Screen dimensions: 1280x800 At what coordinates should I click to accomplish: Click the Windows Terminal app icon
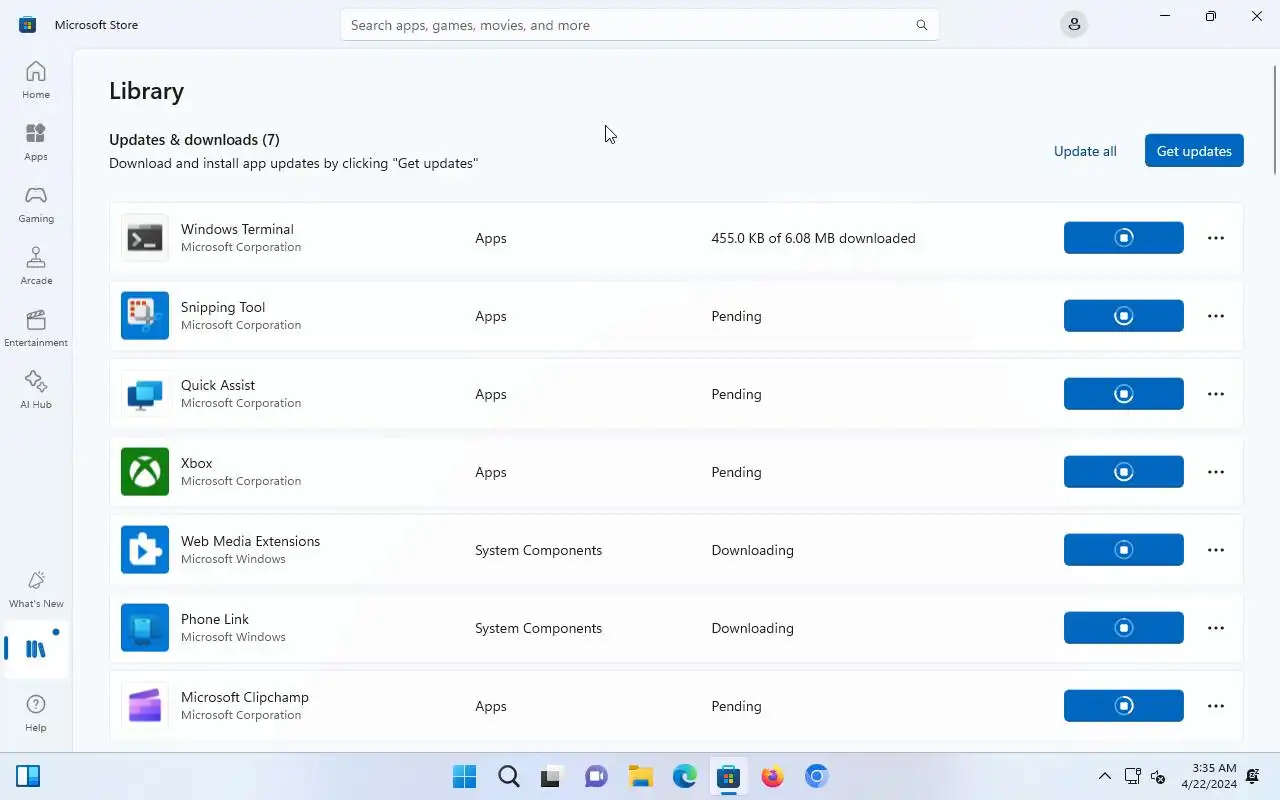point(145,238)
